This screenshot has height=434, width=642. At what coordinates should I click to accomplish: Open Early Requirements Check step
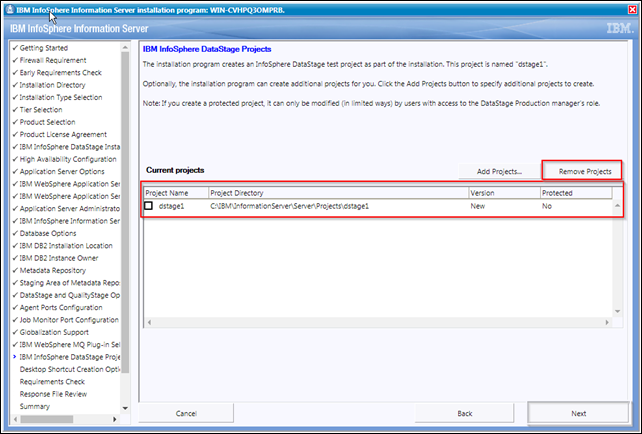point(61,72)
